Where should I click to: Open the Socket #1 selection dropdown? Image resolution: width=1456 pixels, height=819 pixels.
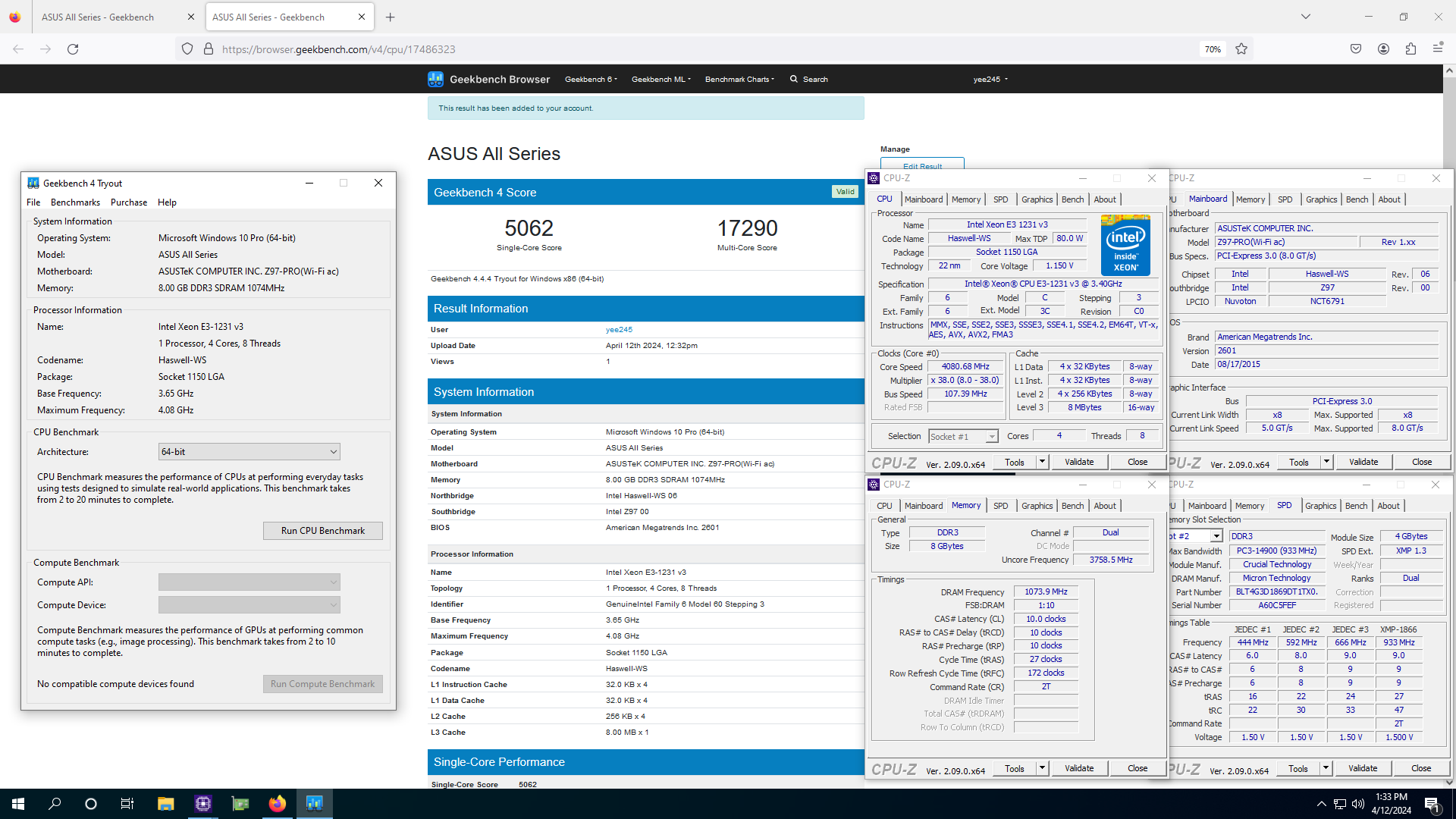(x=963, y=437)
